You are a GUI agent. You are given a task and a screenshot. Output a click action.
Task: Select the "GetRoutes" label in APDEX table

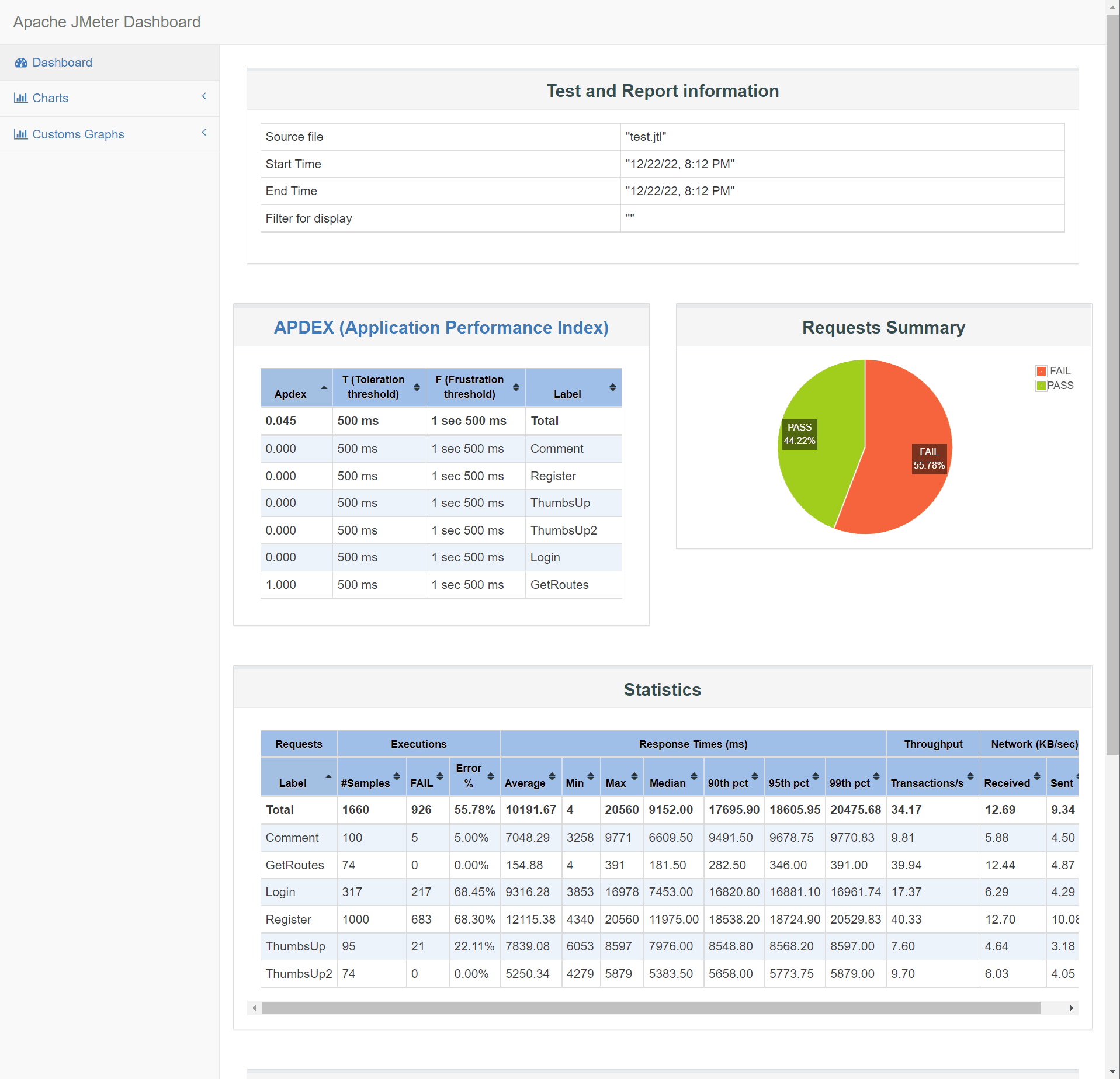[559, 585]
